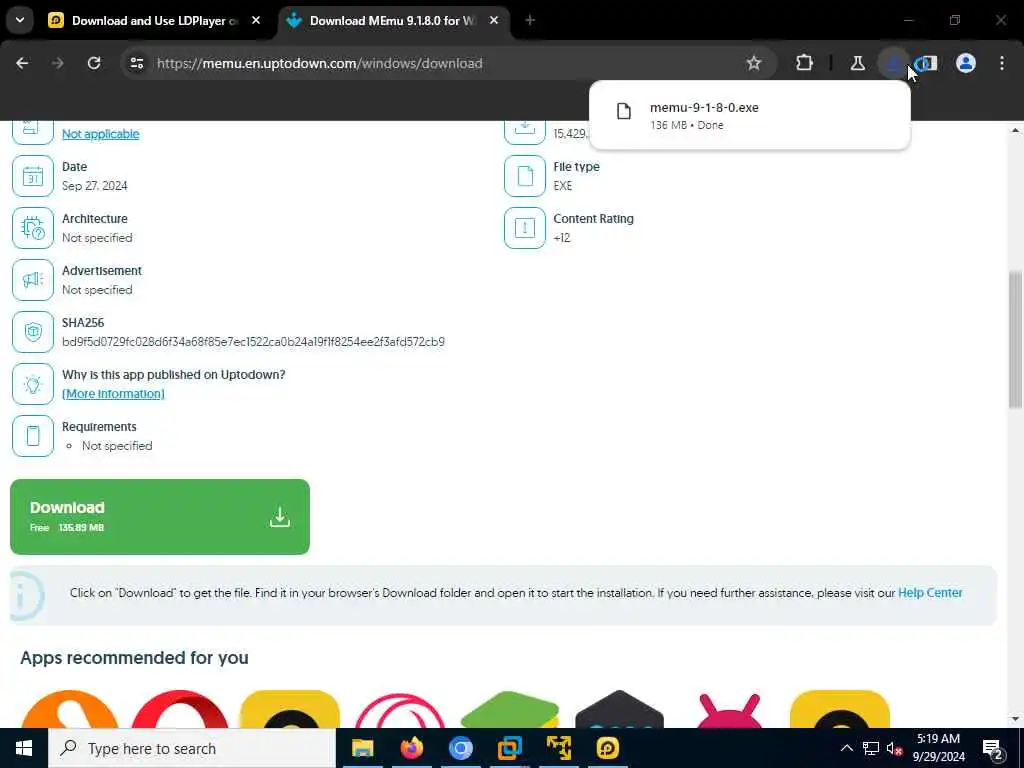Viewport: 1024px width, 768px height.
Task: Click the green Download button
Action: pos(160,517)
